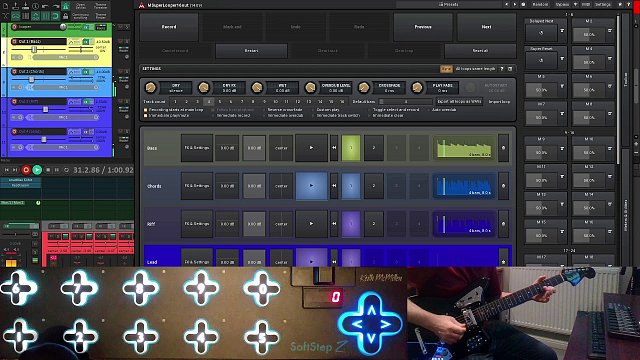Turn the CROSSFADE knob
Viewport: 640px width, 360px height.
(363, 87)
